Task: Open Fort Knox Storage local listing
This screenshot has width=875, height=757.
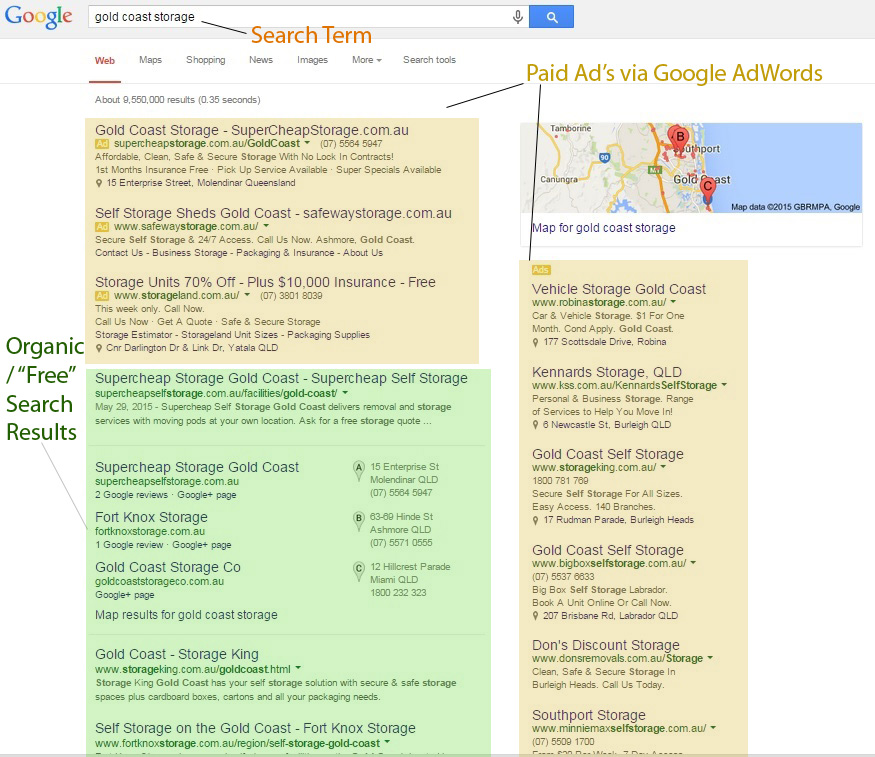Action: tap(151, 517)
